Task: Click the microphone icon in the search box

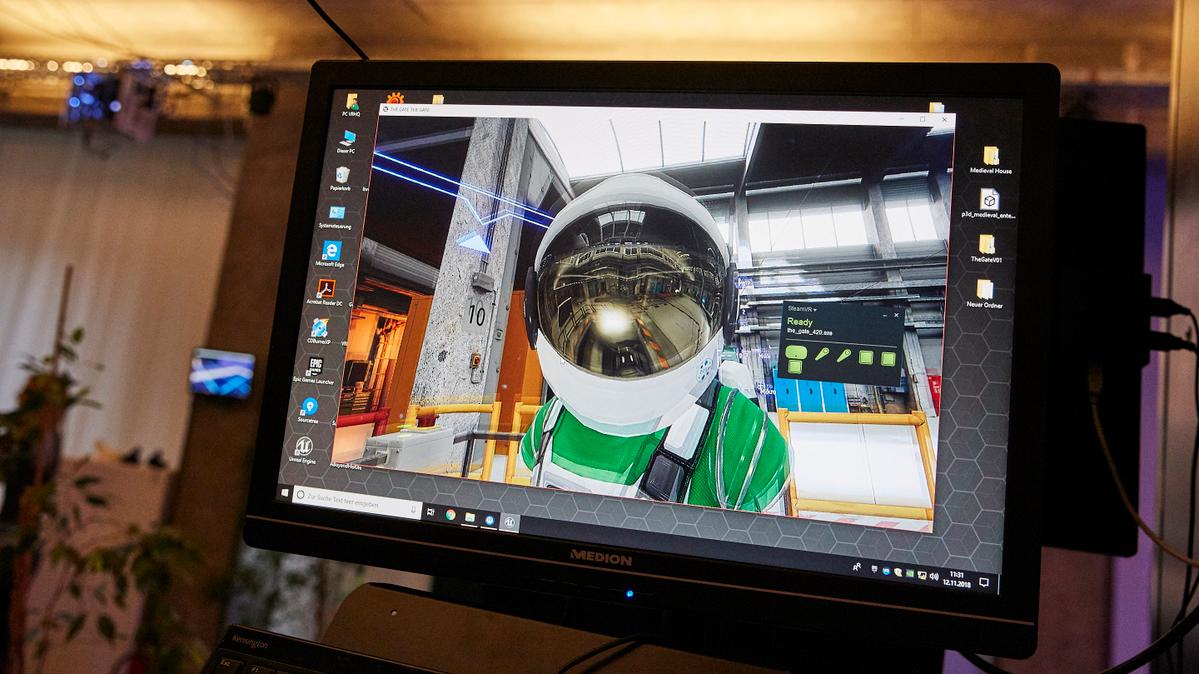Action: [x=414, y=509]
